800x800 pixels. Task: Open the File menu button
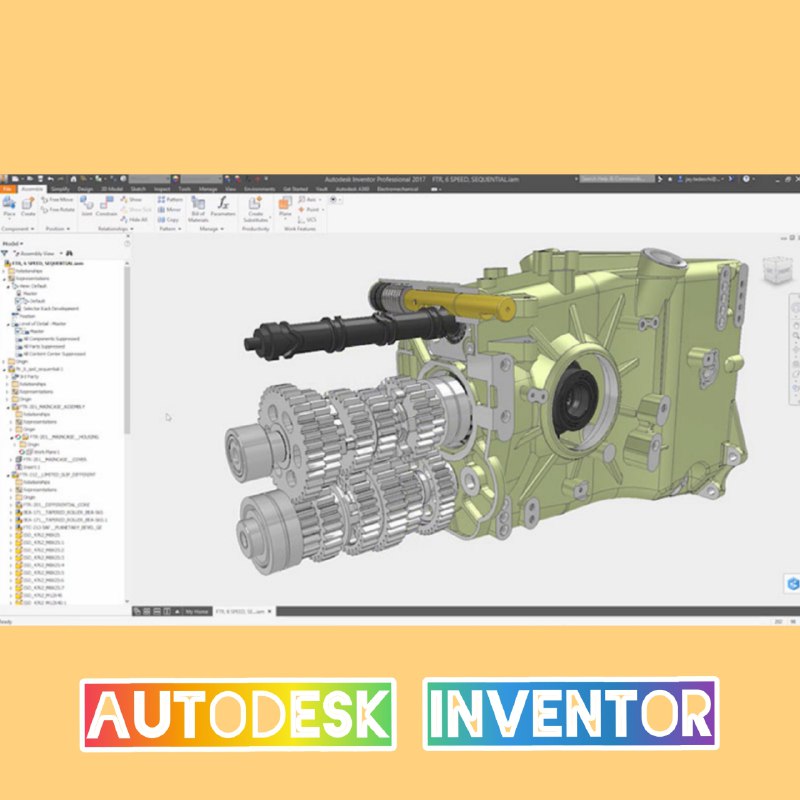pyautogui.click(x=8, y=189)
